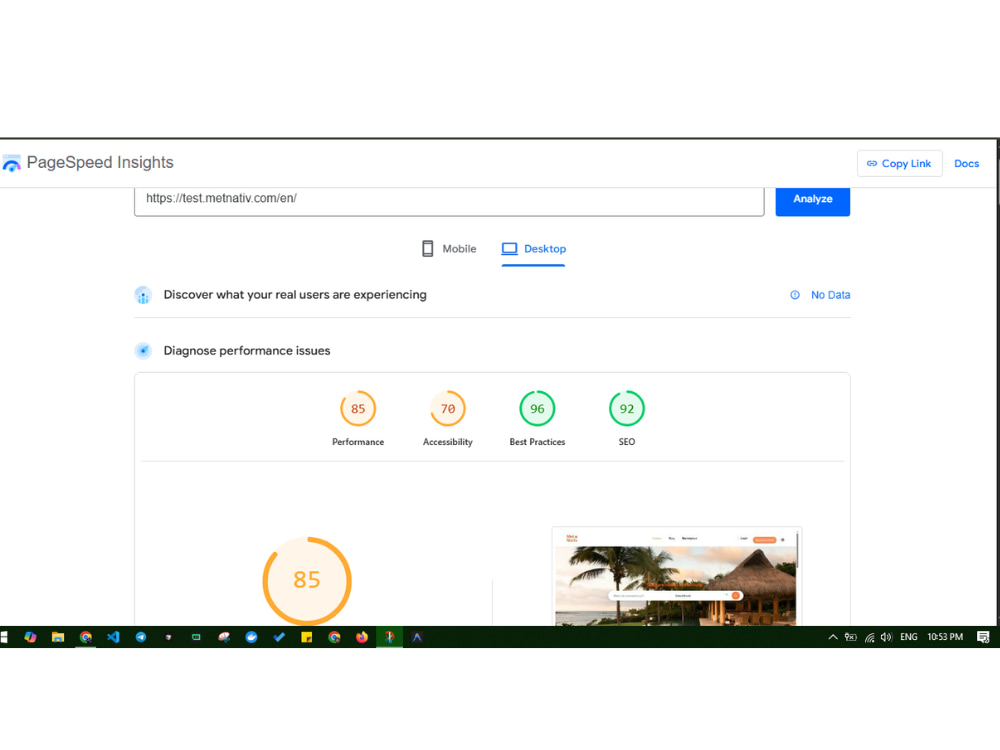Click the 10:53 PM taskbar clock
The image size is (1000, 750).
coord(945,637)
